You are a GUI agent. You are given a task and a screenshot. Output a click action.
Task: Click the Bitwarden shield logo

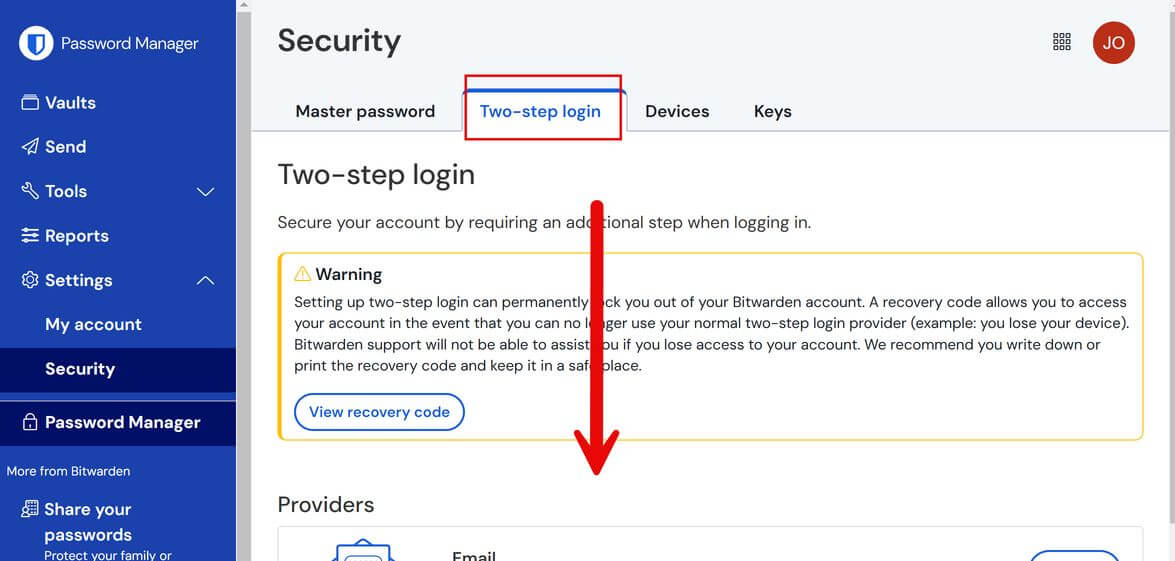click(36, 43)
